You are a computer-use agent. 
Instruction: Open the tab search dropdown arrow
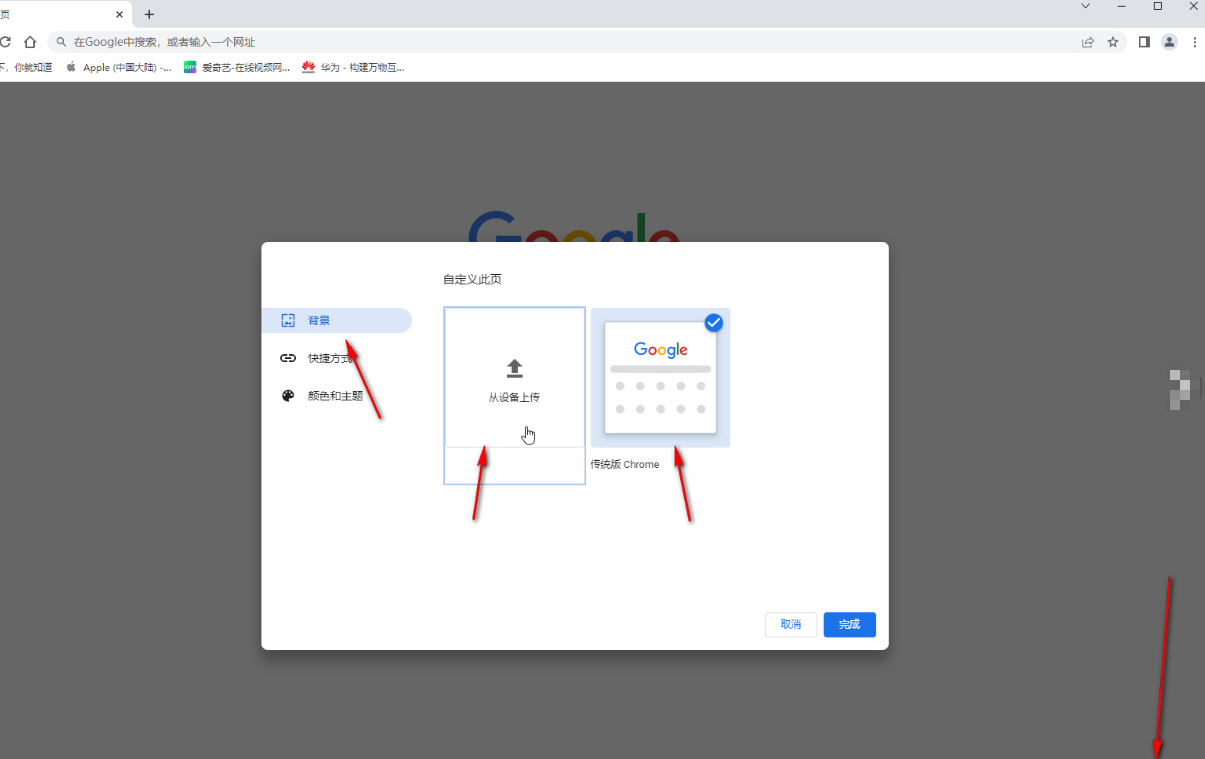tap(1086, 6)
